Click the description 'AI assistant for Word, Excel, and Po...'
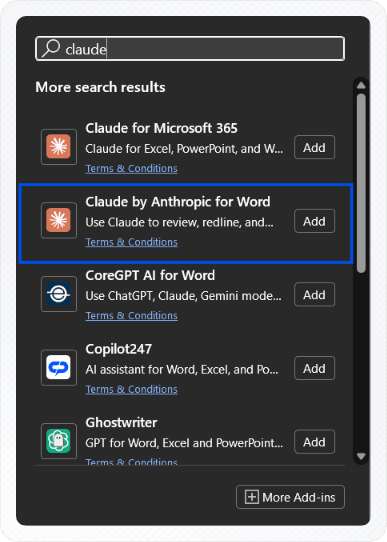This screenshot has height=542, width=387. (x=182, y=370)
